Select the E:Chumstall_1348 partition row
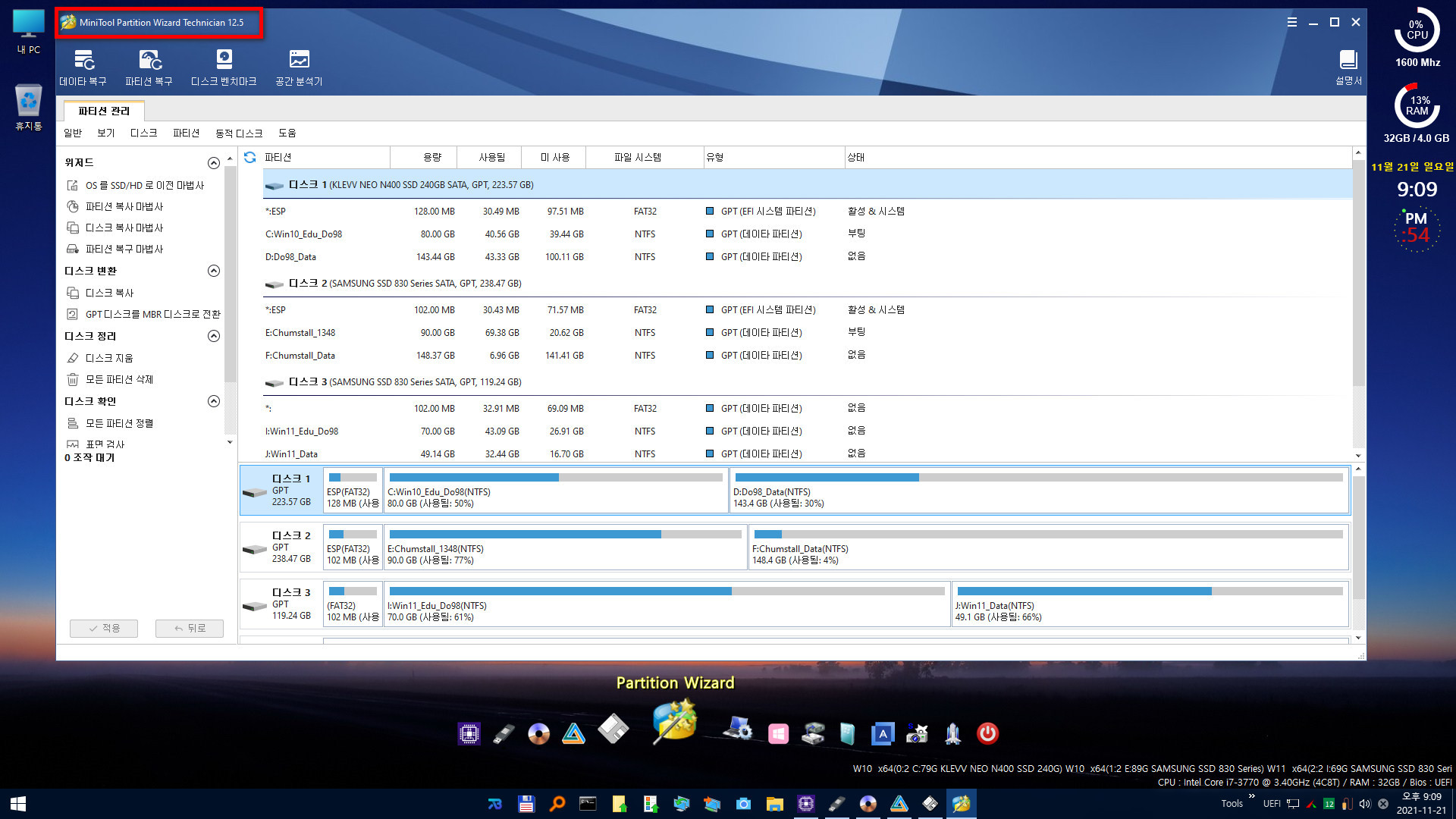The image size is (1456, 819). pyautogui.click(x=808, y=333)
